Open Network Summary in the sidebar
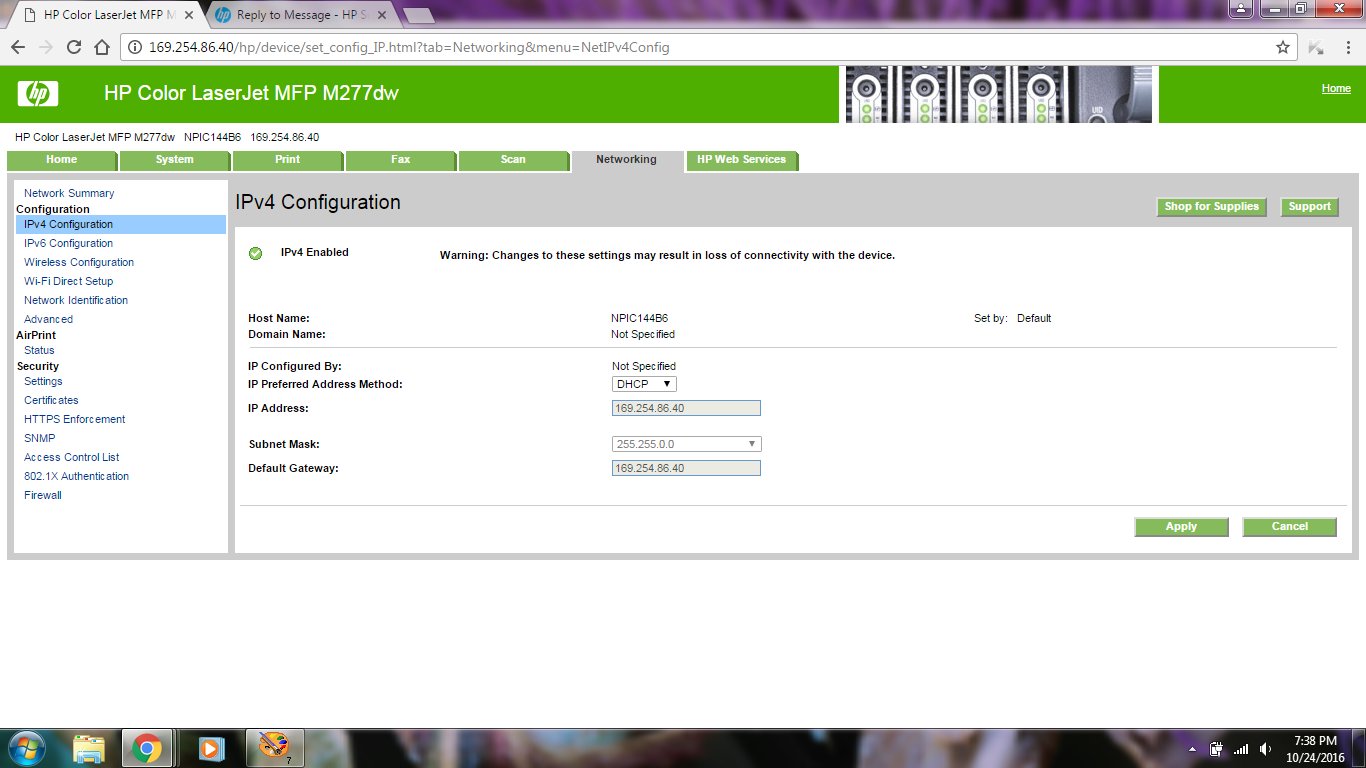Viewport: 1366px width, 768px height. click(69, 194)
